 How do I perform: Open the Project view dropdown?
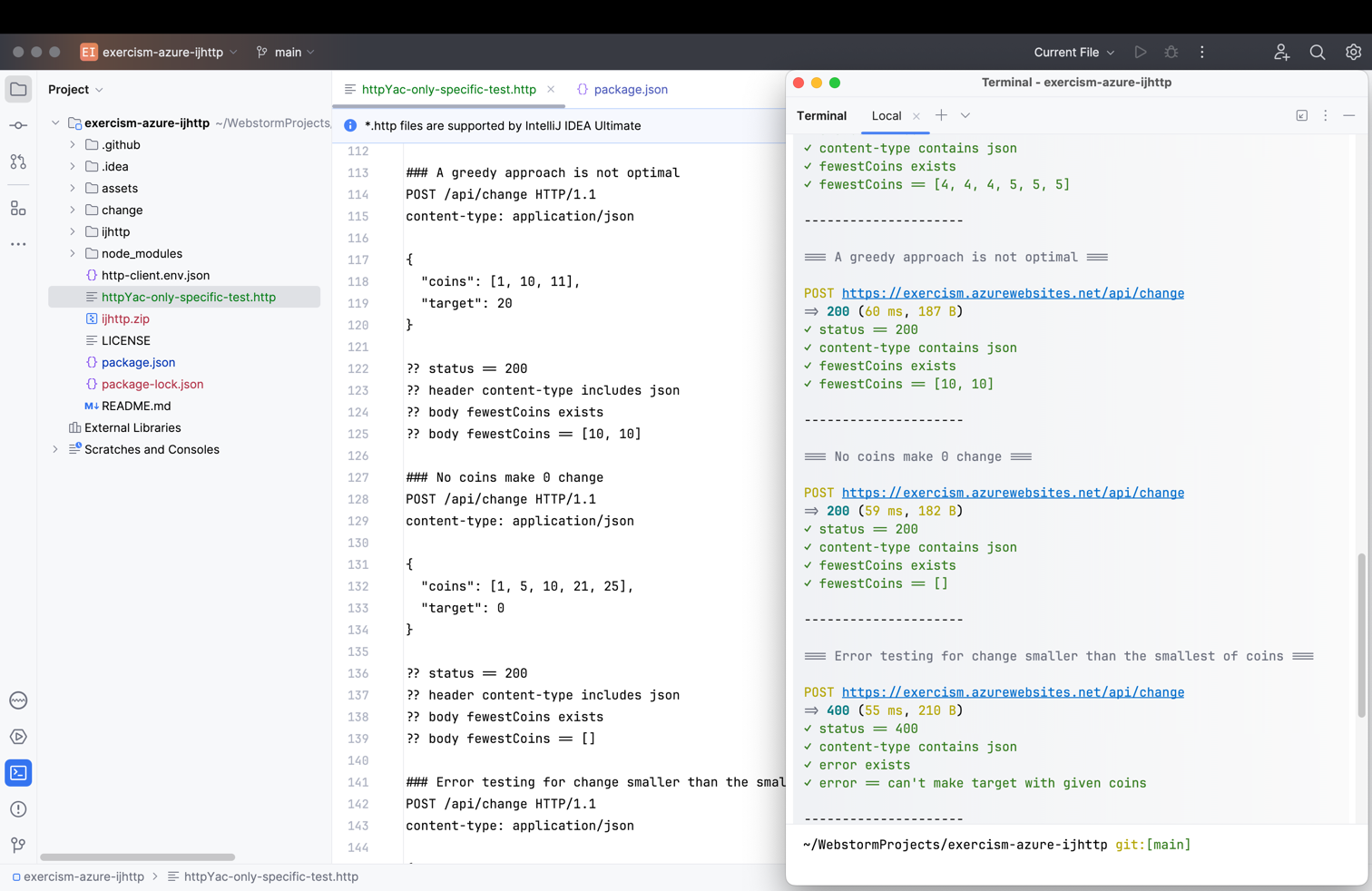pos(76,89)
